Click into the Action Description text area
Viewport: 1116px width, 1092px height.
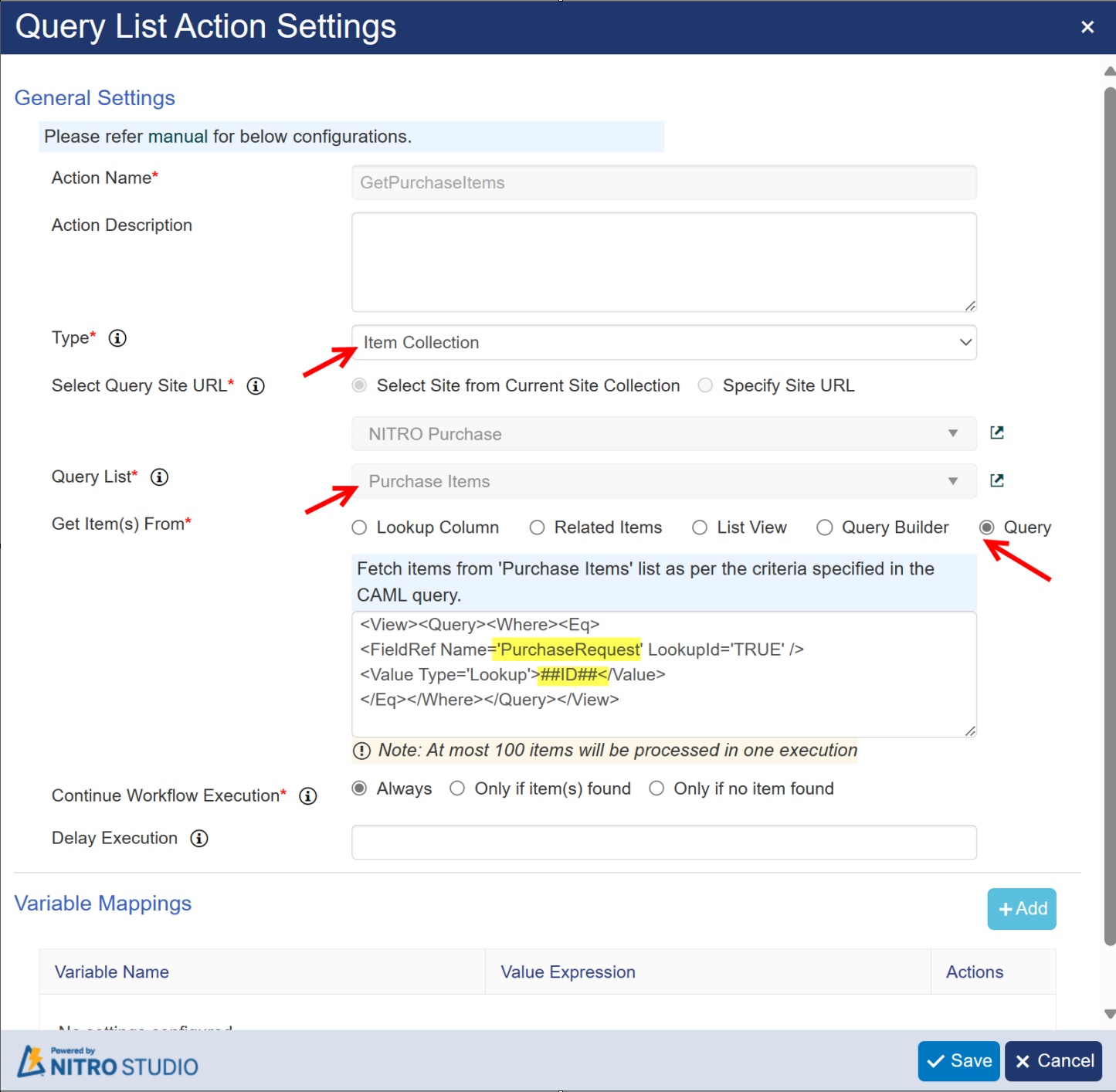[664, 263]
